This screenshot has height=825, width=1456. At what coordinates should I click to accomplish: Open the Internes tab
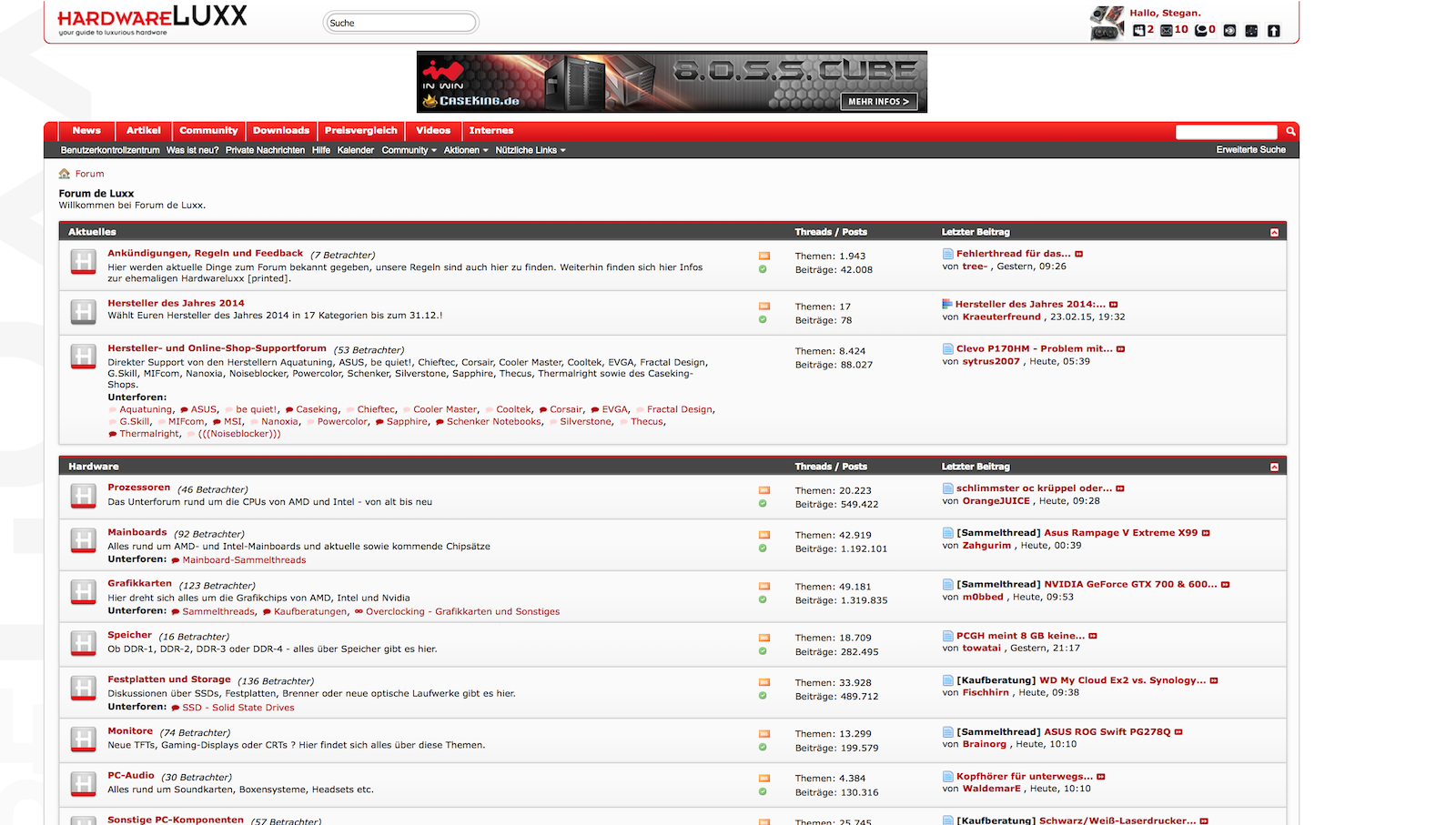[491, 131]
